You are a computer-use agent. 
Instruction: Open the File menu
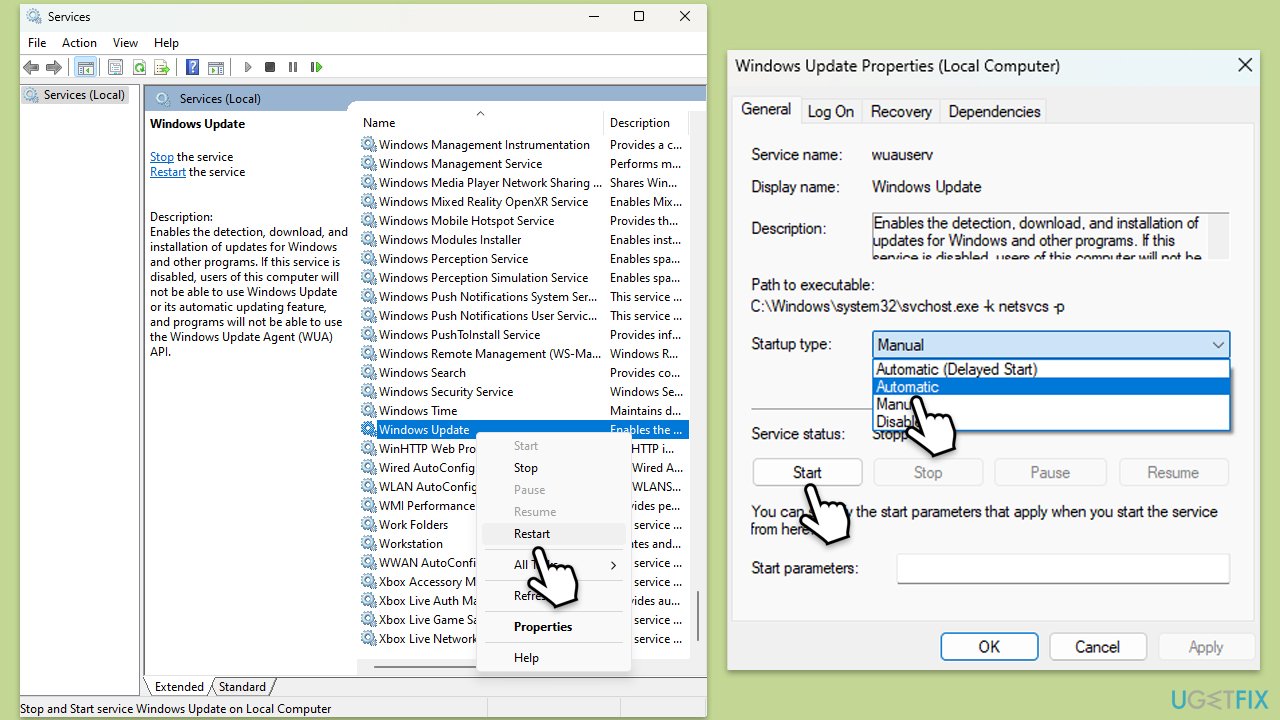[x=37, y=43]
